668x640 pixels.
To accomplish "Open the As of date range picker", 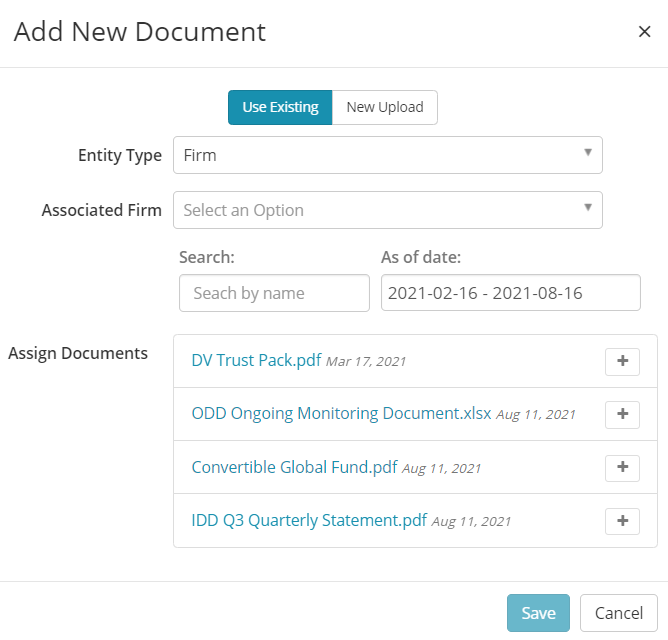I will 510,293.
